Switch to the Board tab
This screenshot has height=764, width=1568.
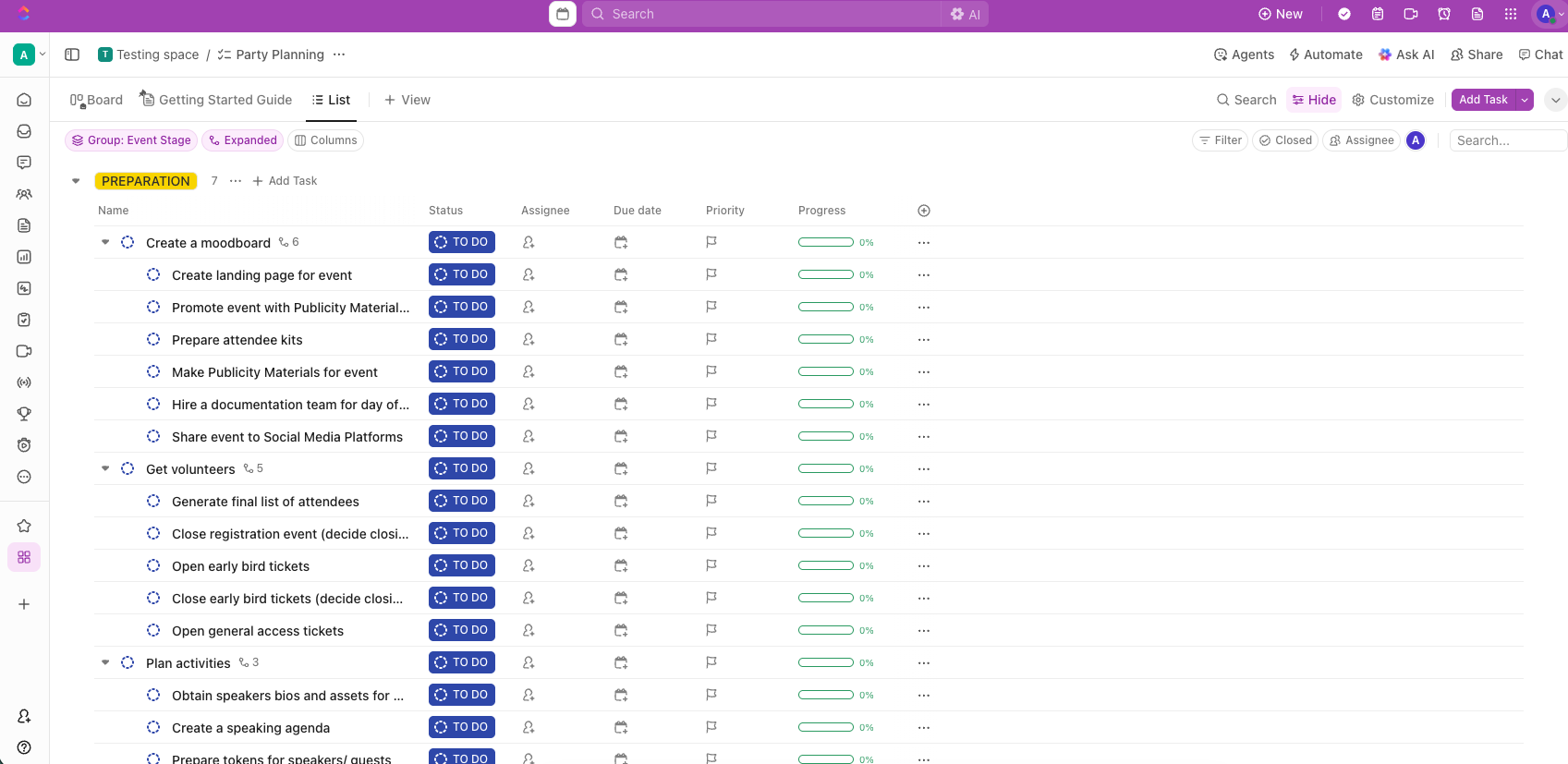96,100
